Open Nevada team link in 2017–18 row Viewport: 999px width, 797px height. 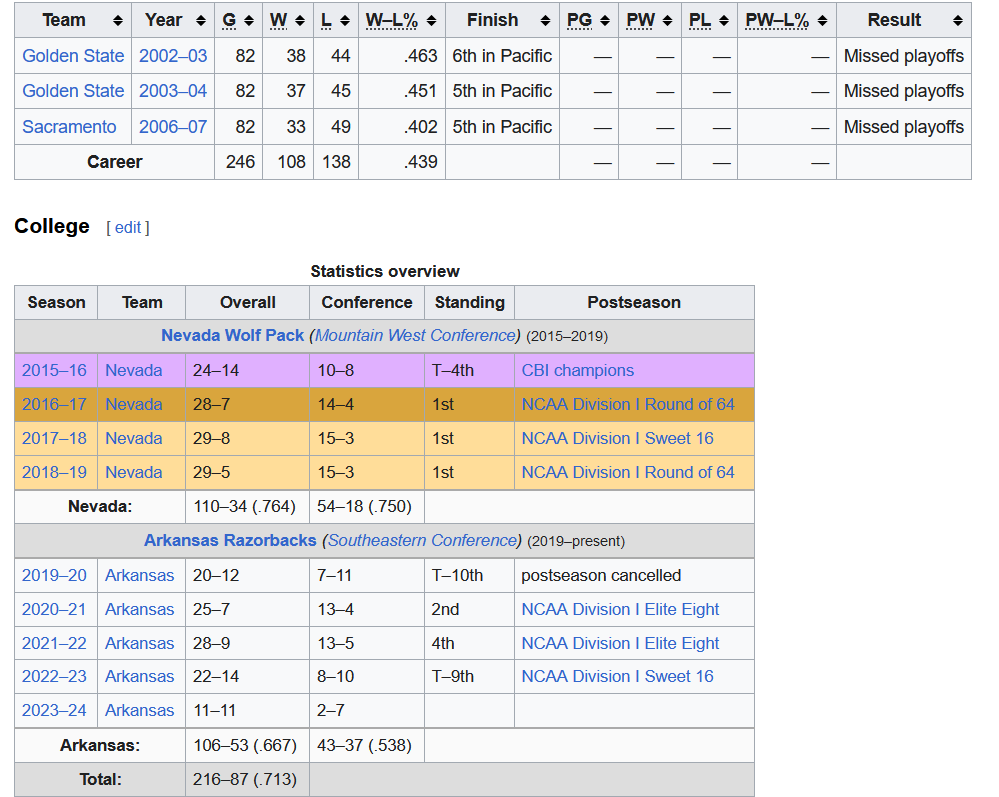(x=134, y=438)
